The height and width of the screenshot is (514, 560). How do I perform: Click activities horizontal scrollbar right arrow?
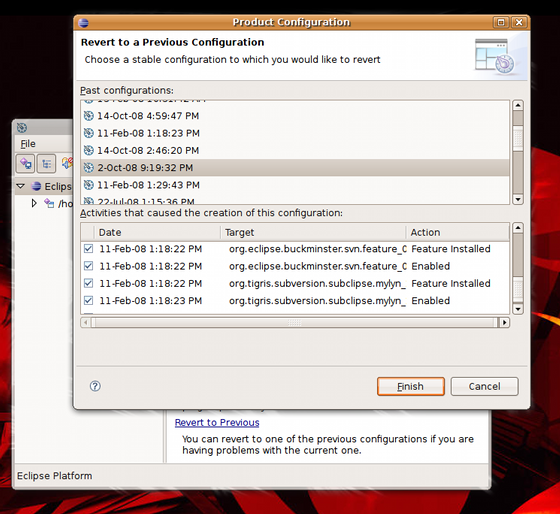pos(504,323)
